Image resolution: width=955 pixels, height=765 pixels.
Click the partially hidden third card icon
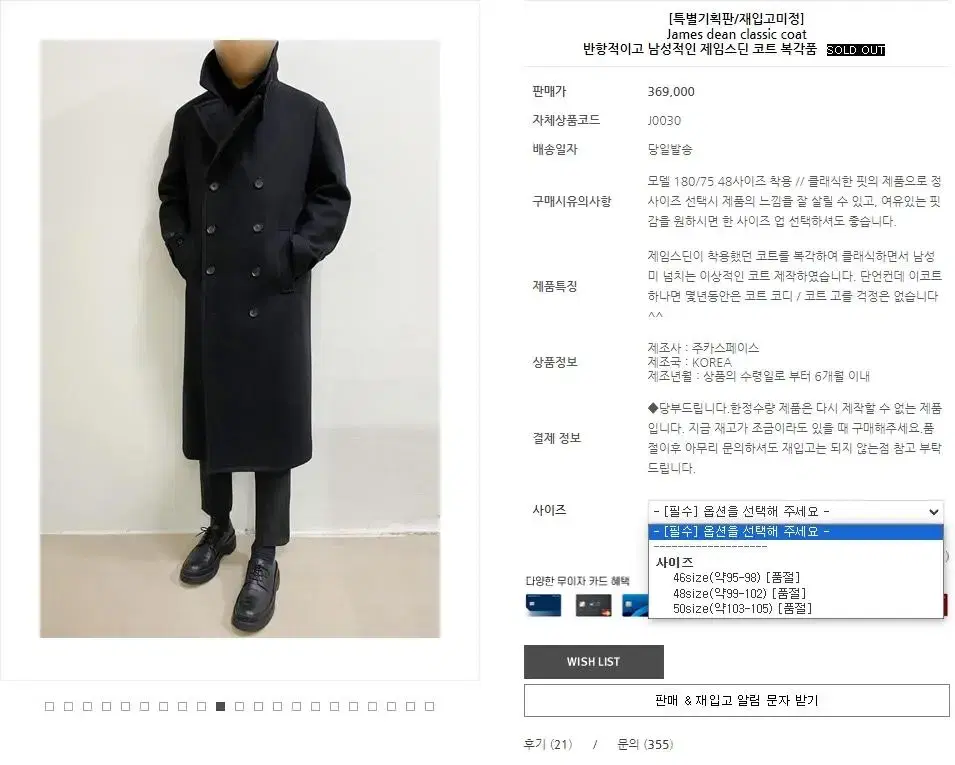coord(635,605)
